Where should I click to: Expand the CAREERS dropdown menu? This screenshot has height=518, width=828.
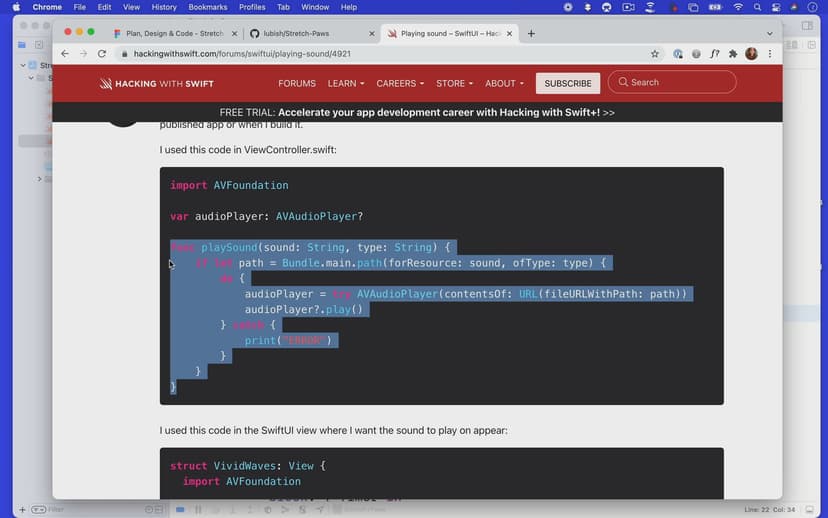tap(400, 83)
